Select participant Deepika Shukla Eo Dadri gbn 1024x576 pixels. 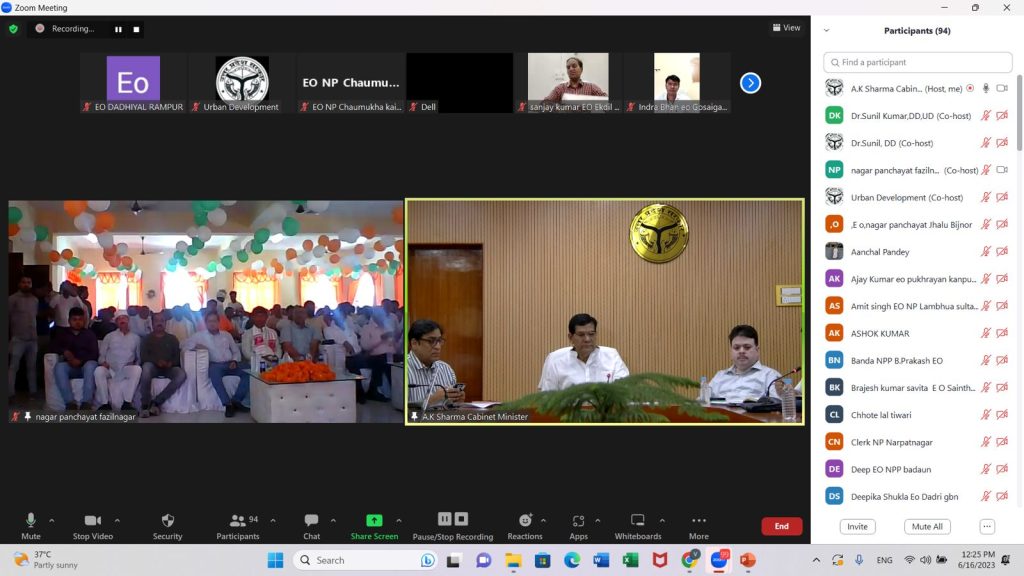pos(917,496)
